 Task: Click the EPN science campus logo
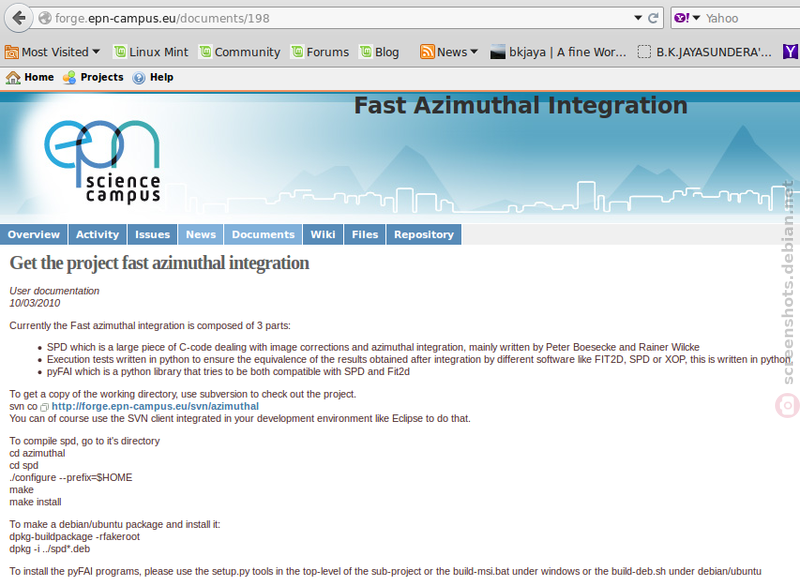[103, 162]
